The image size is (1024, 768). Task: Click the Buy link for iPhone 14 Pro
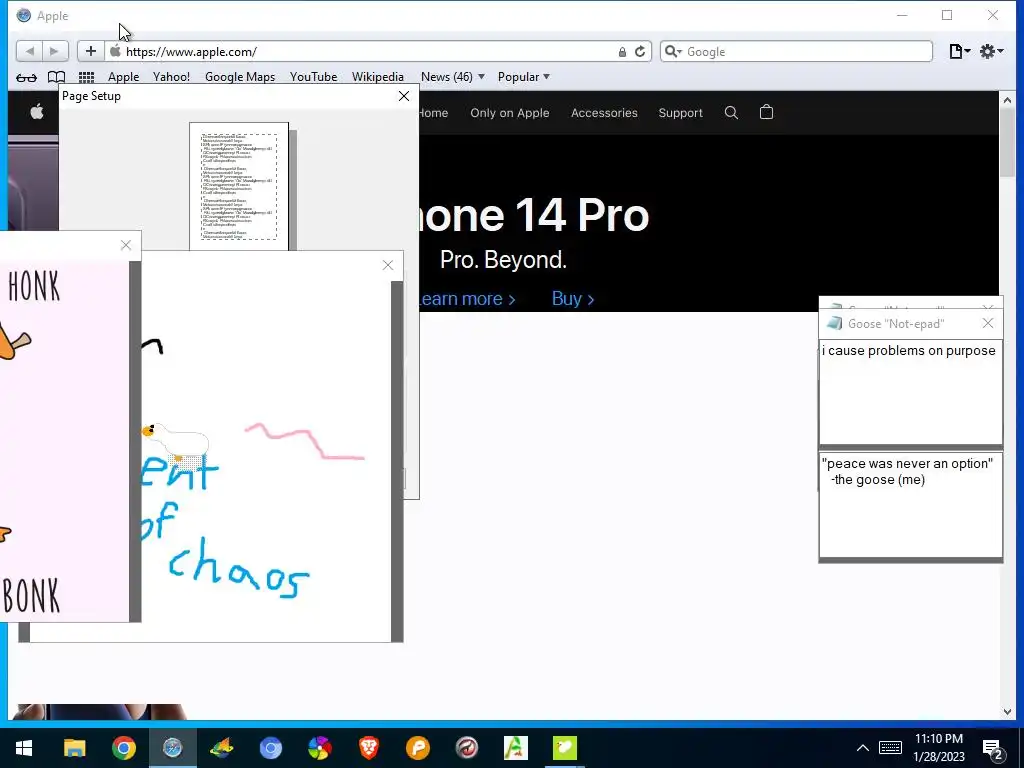573,298
